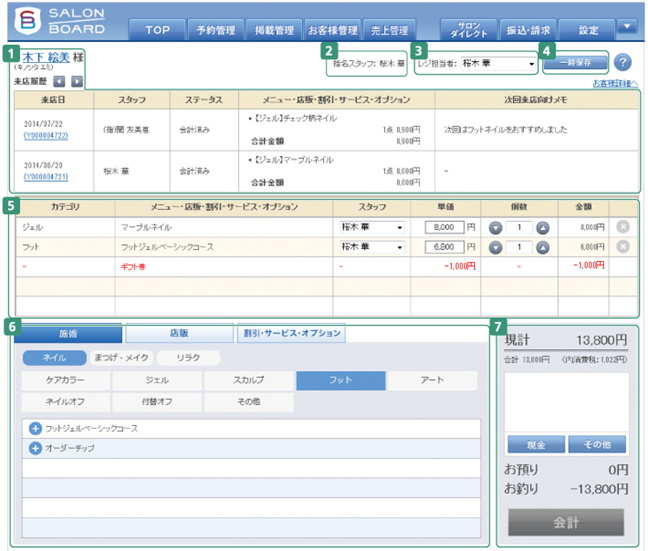Image resolution: width=648 pixels, height=551 pixels.
Task: Open staff dropdown in マーブルネイル row
Action: 371,227
